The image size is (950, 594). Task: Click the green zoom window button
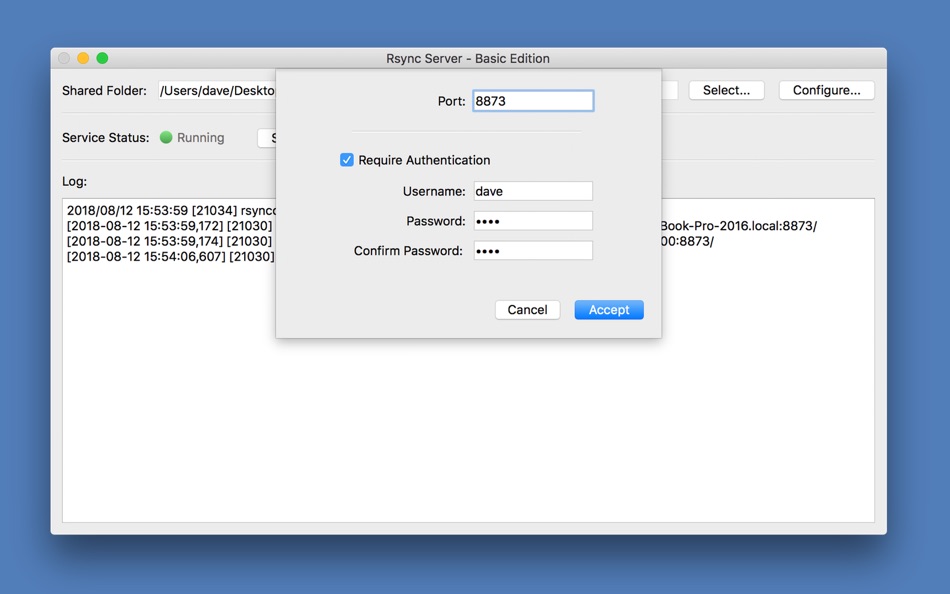(x=102, y=58)
